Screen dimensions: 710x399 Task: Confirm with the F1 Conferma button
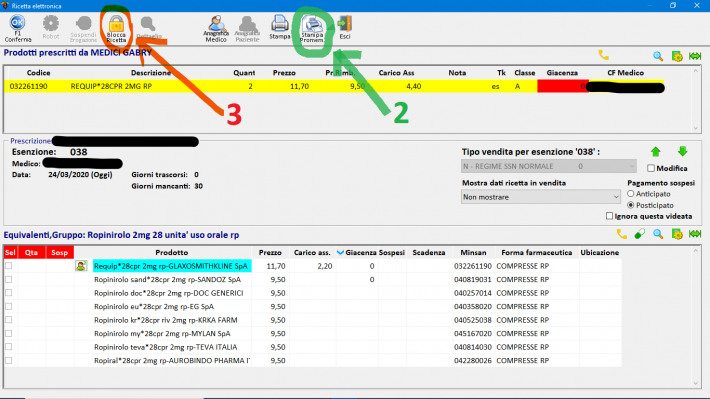(18, 28)
